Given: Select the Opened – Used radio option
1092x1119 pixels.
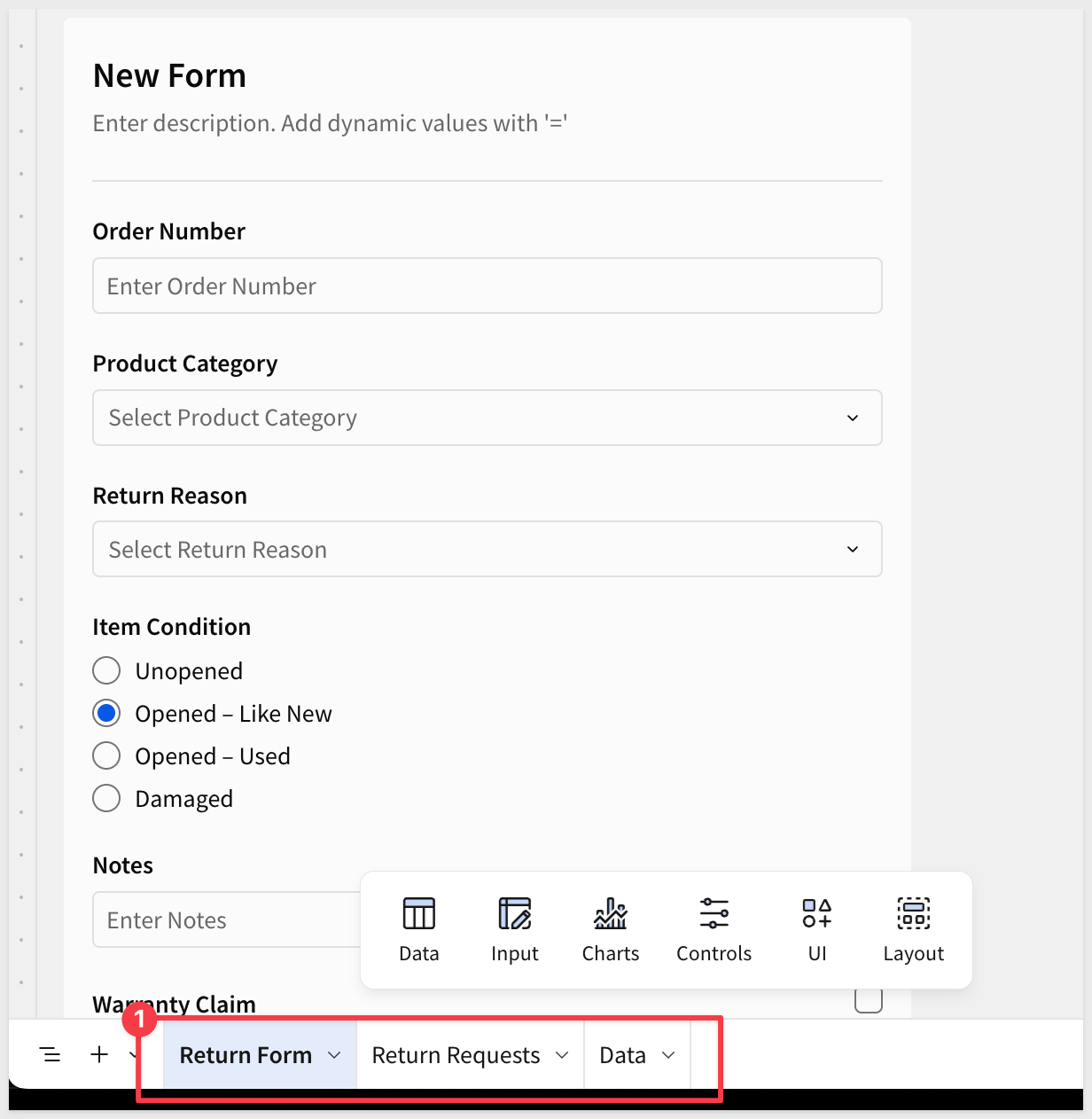Looking at the screenshot, I should click(x=106, y=755).
